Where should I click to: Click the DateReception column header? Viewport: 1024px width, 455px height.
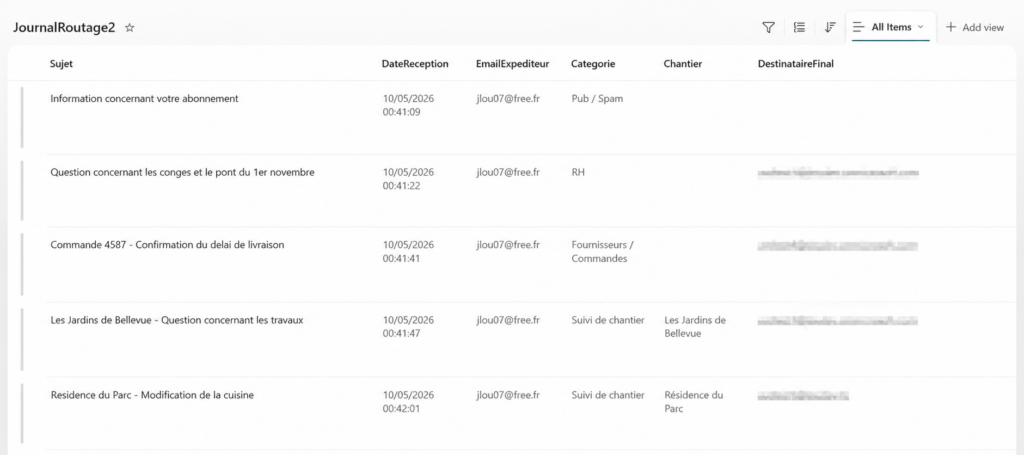(x=415, y=64)
